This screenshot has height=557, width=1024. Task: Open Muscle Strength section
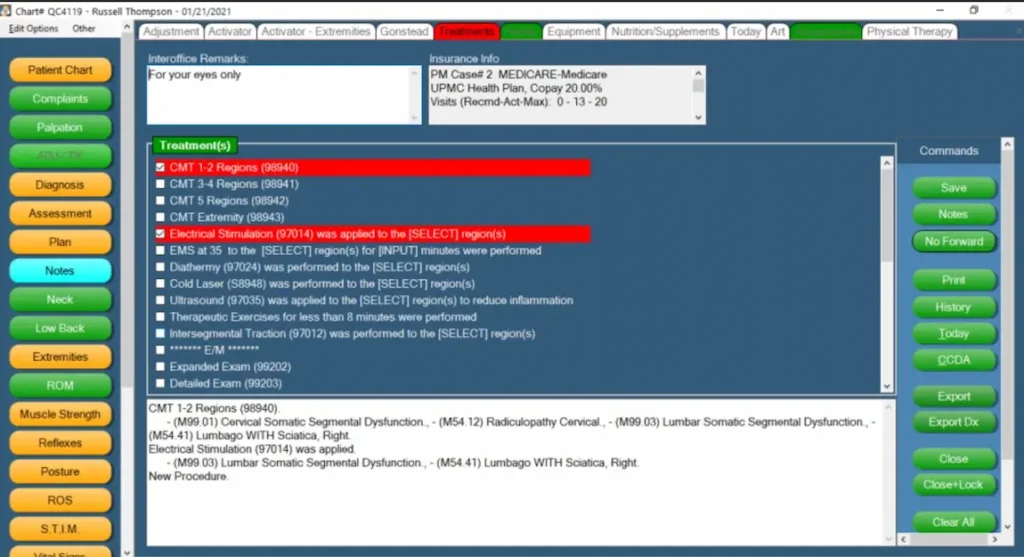click(60, 415)
